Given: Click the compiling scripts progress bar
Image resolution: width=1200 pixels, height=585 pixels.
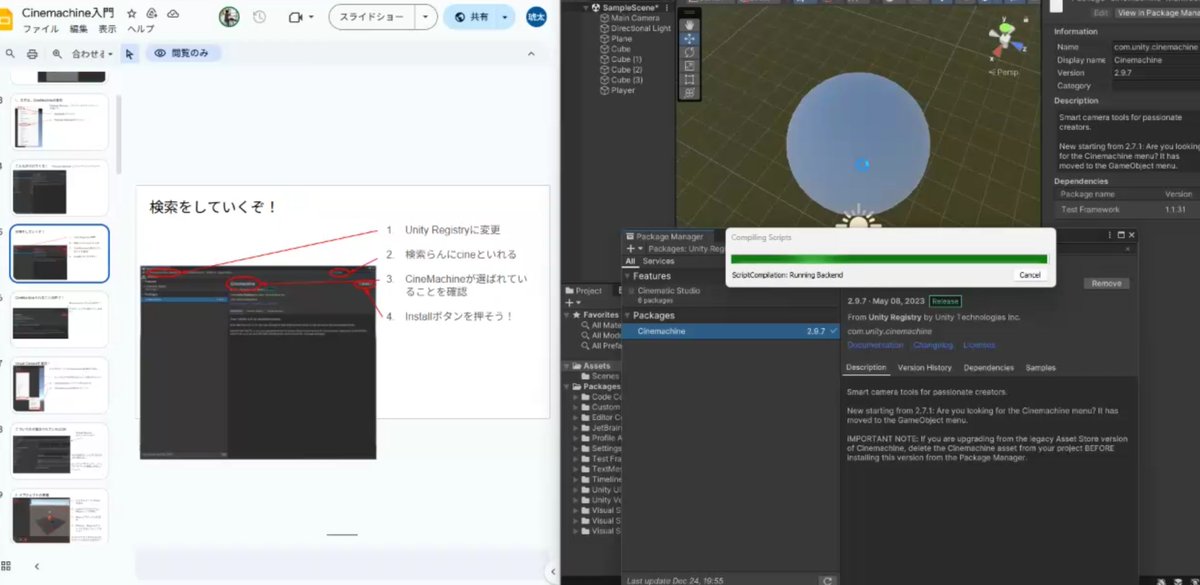Looking at the screenshot, I should pos(889,258).
